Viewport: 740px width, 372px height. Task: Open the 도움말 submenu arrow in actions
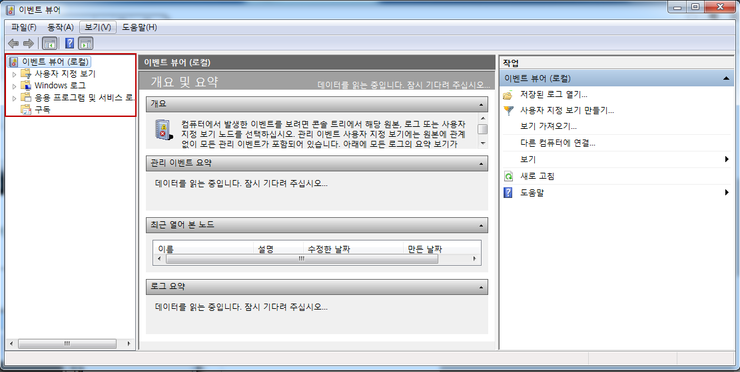727,193
